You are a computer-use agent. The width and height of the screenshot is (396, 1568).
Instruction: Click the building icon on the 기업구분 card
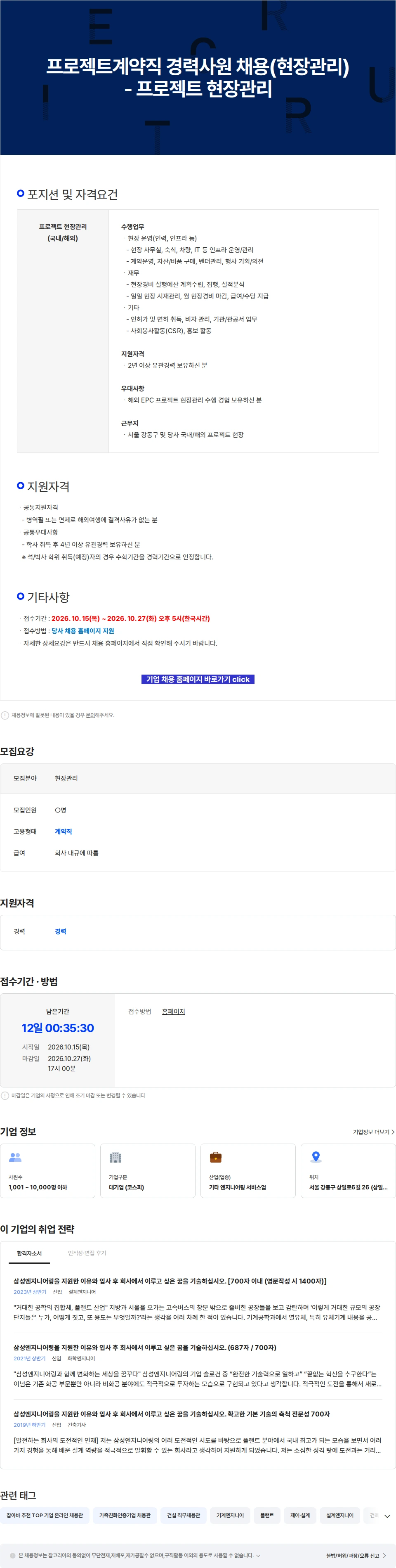pos(115,1157)
